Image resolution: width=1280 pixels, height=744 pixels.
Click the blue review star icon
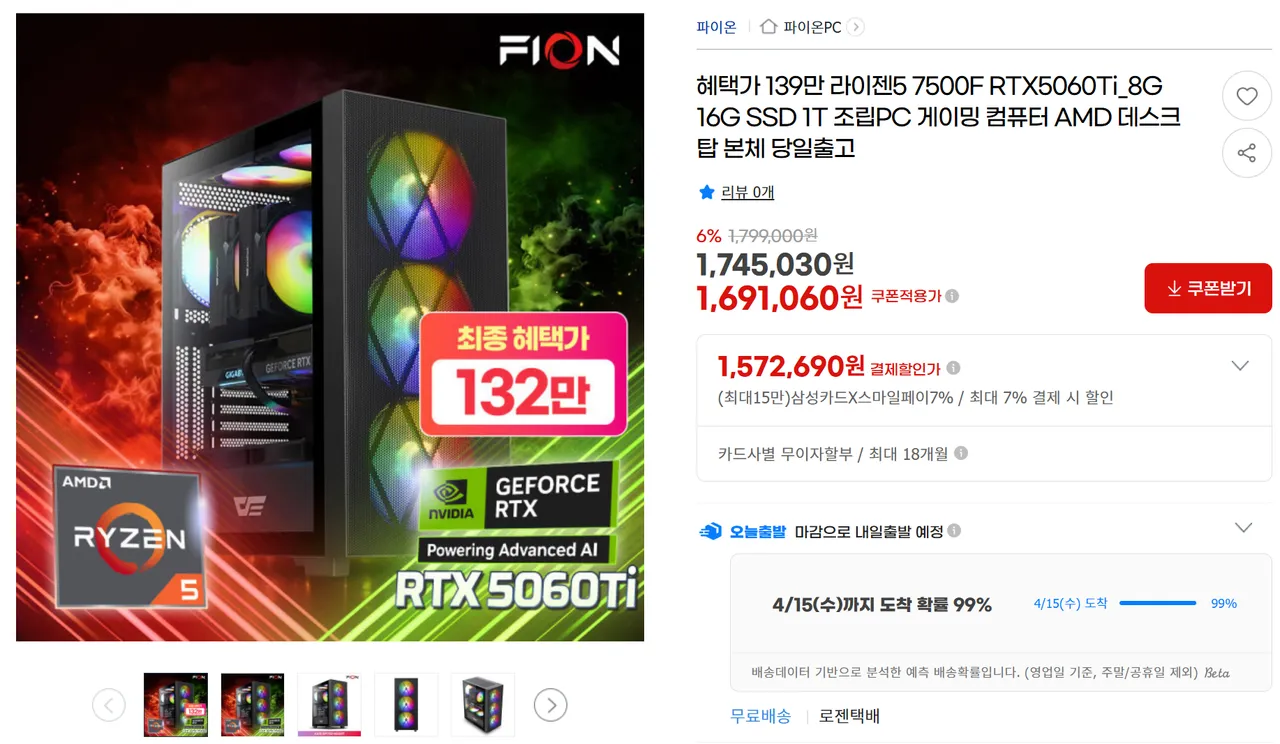[x=707, y=192]
